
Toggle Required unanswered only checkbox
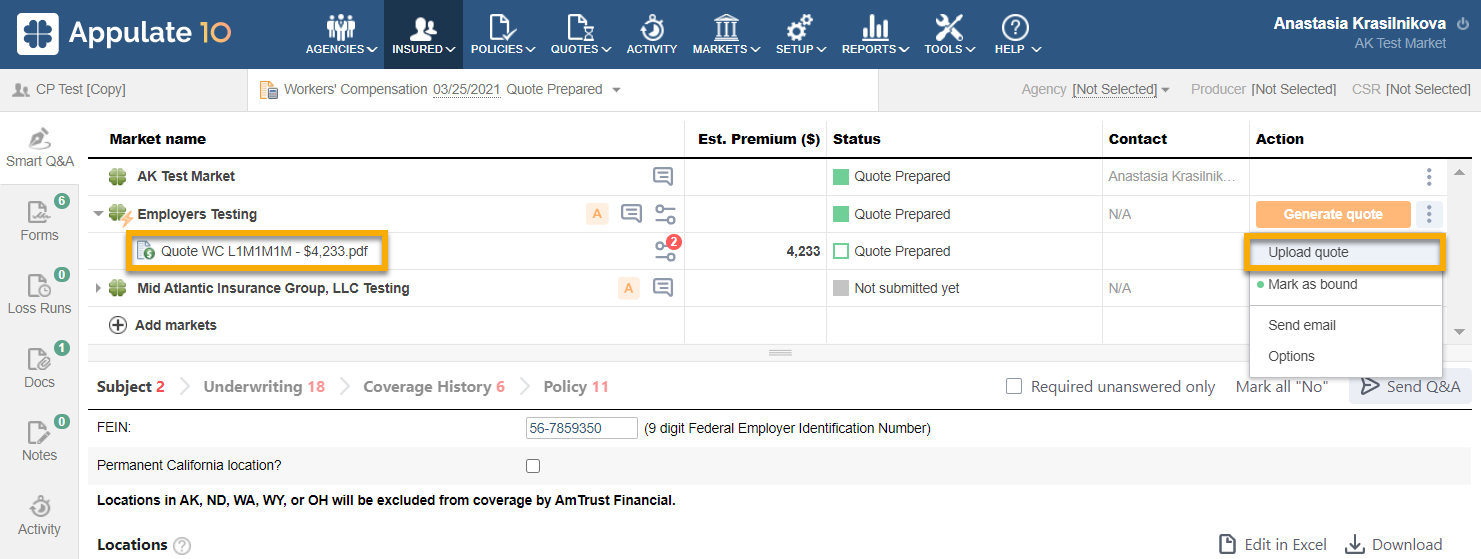tap(1014, 386)
